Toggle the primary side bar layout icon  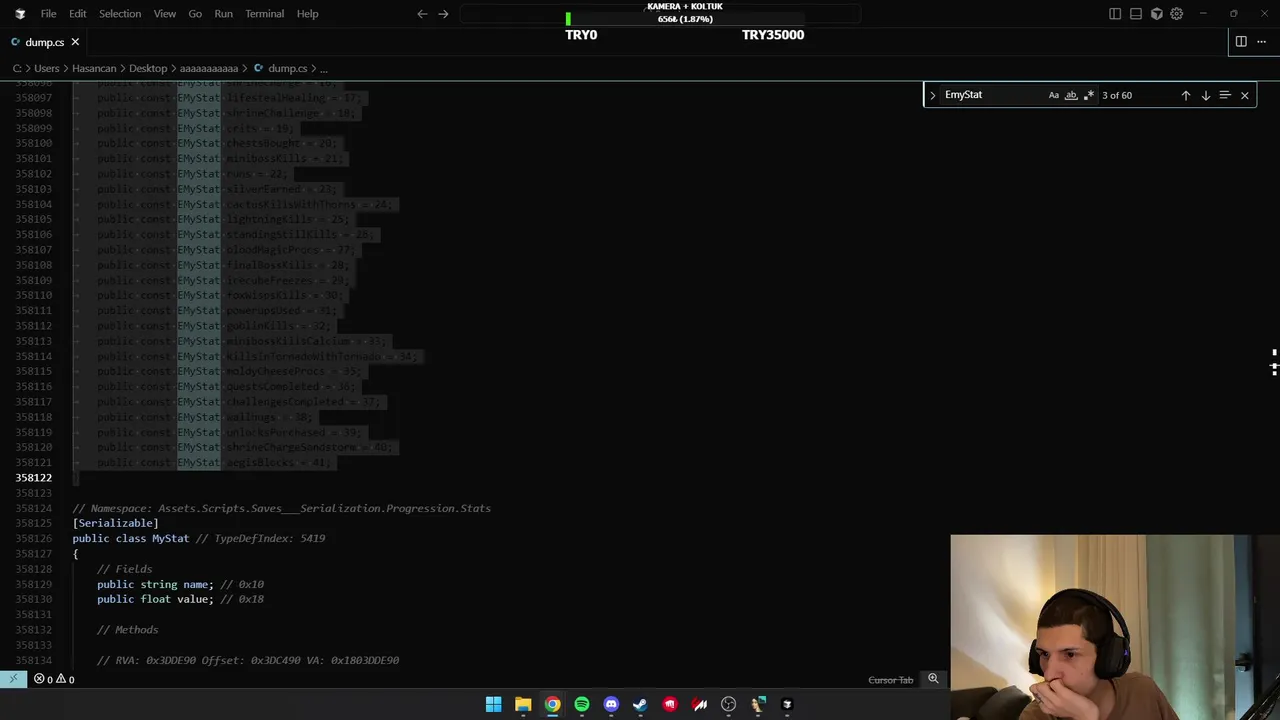point(1115,14)
